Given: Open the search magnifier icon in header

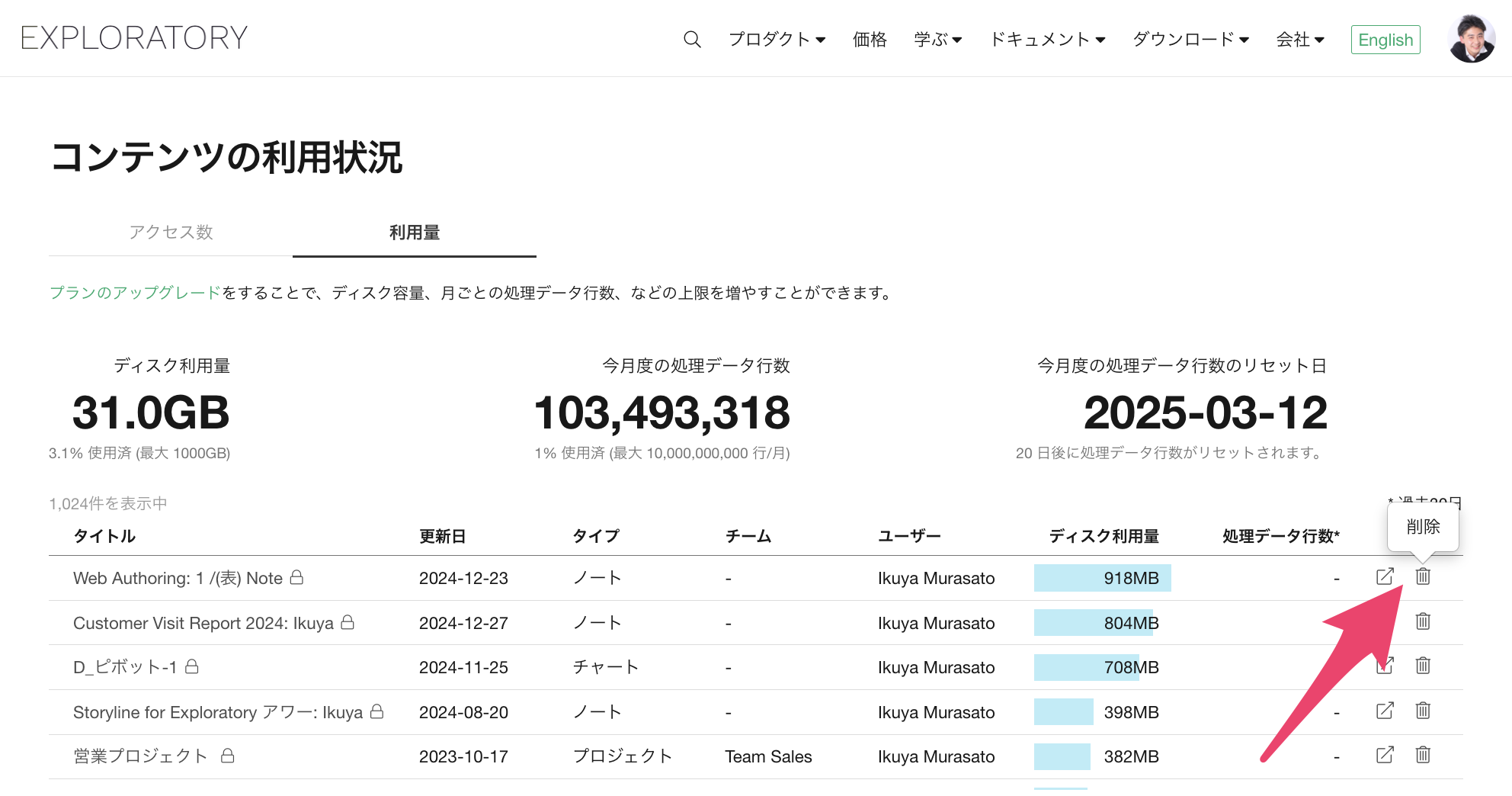Looking at the screenshot, I should click(x=692, y=40).
